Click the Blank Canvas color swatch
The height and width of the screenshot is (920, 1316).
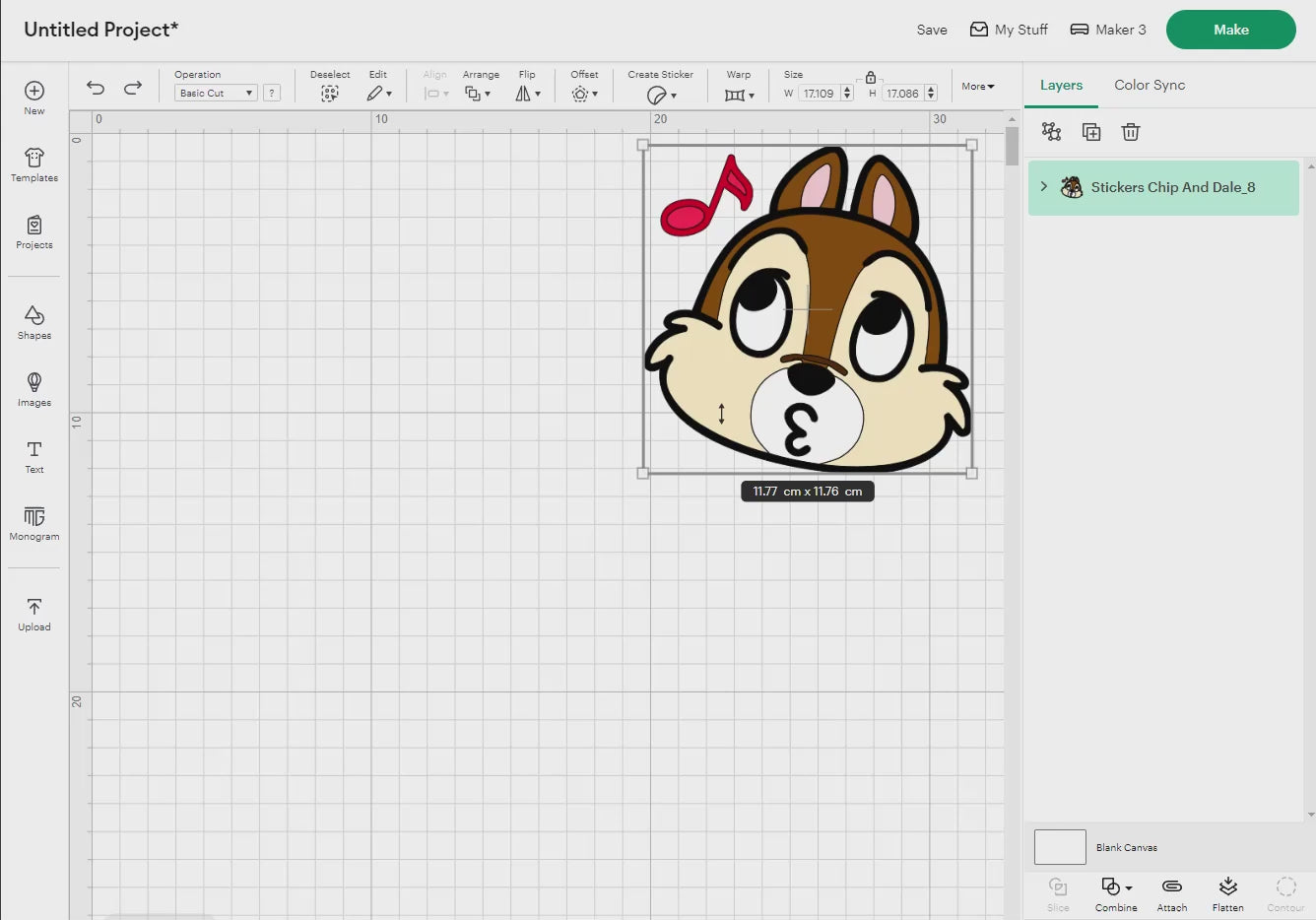pos(1060,847)
